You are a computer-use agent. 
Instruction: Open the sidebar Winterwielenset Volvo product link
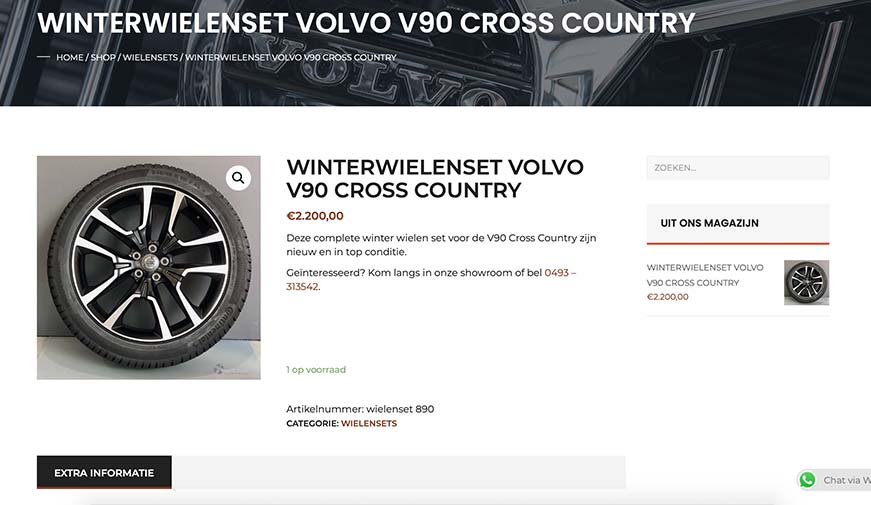point(705,275)
